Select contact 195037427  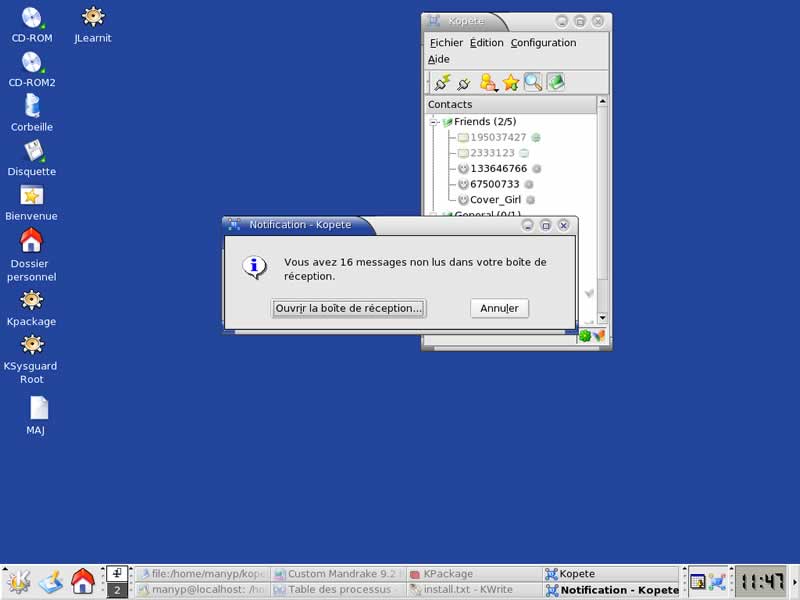coord(498,137)
